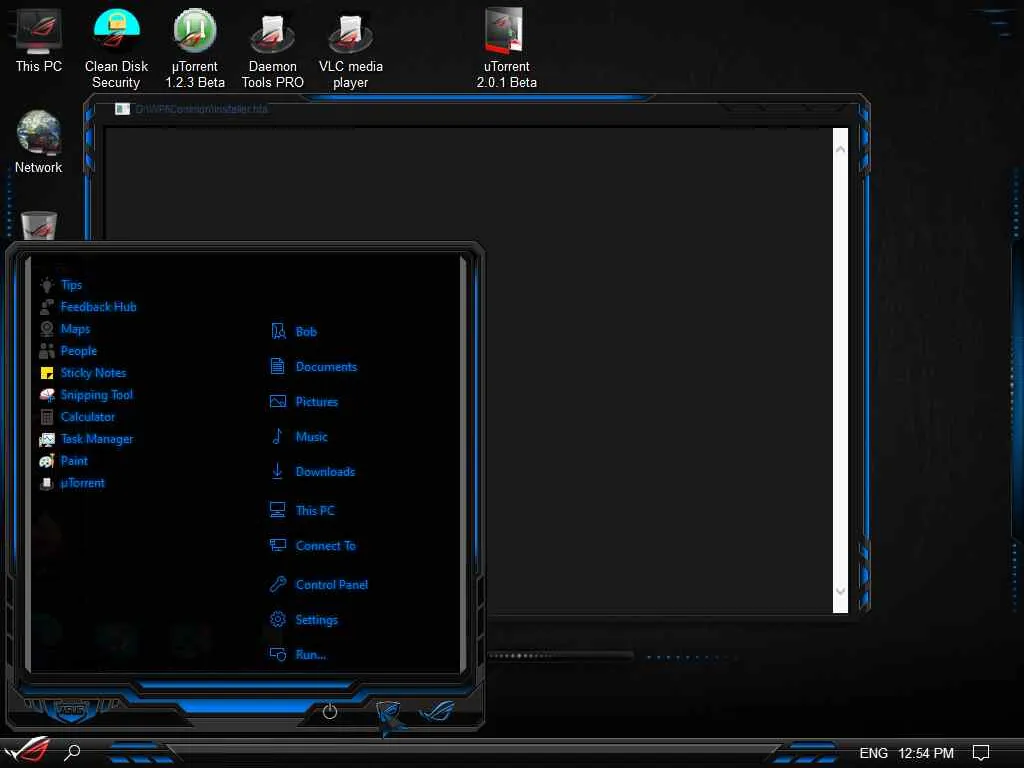Click the Run... icon in start menu

[278, 654]
